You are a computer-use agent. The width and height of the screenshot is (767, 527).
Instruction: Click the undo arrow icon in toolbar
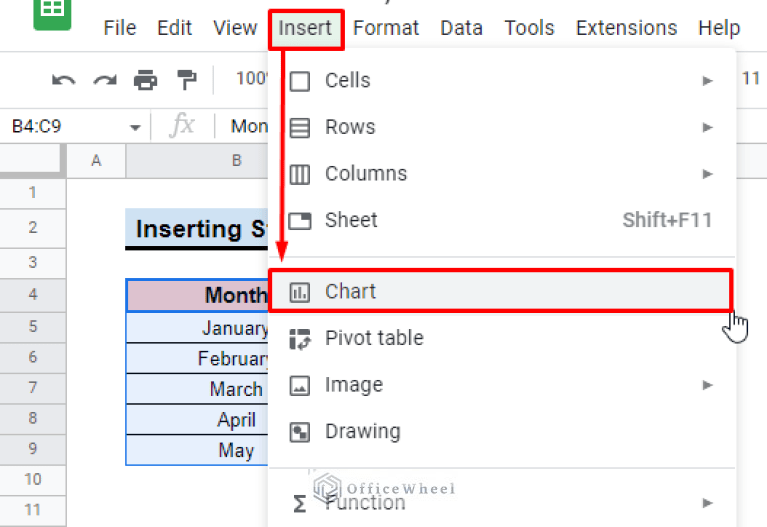coord(64,79)
